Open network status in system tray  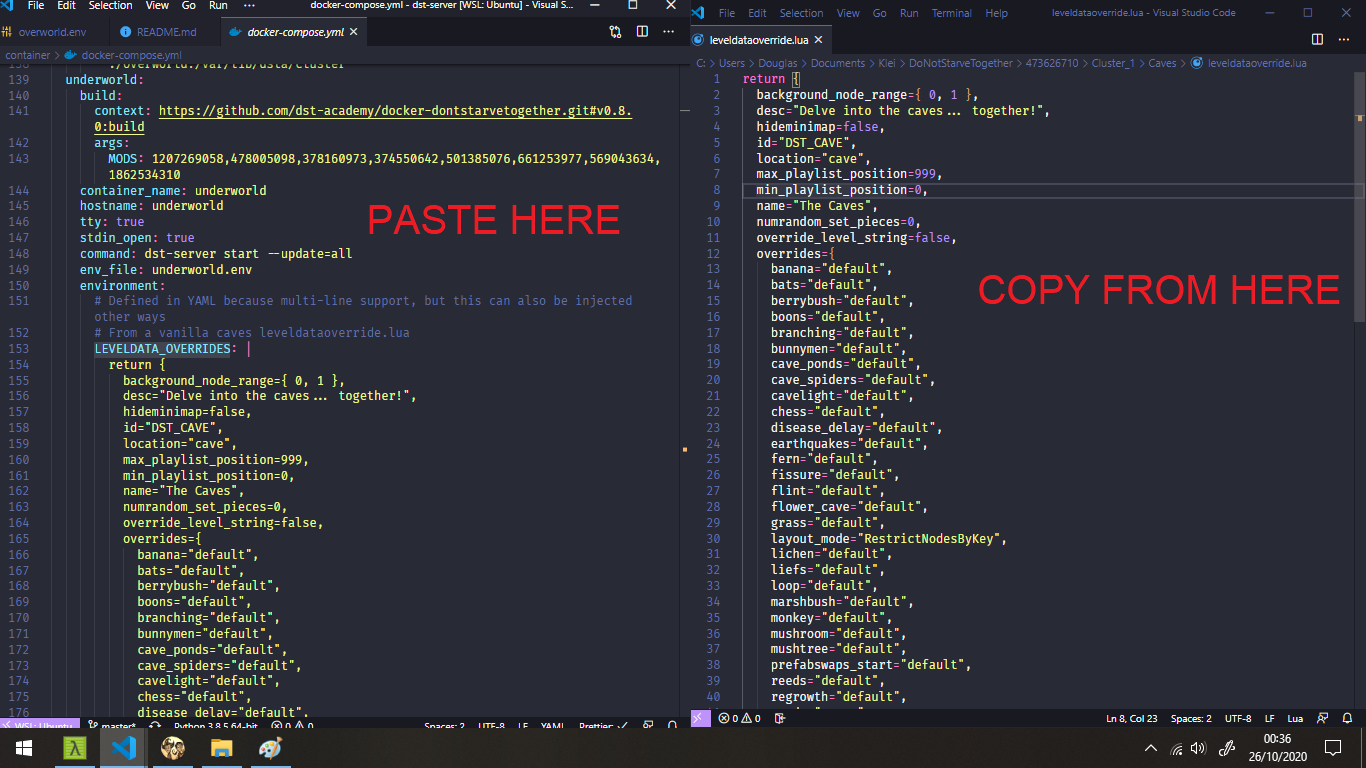[1176, 748]
